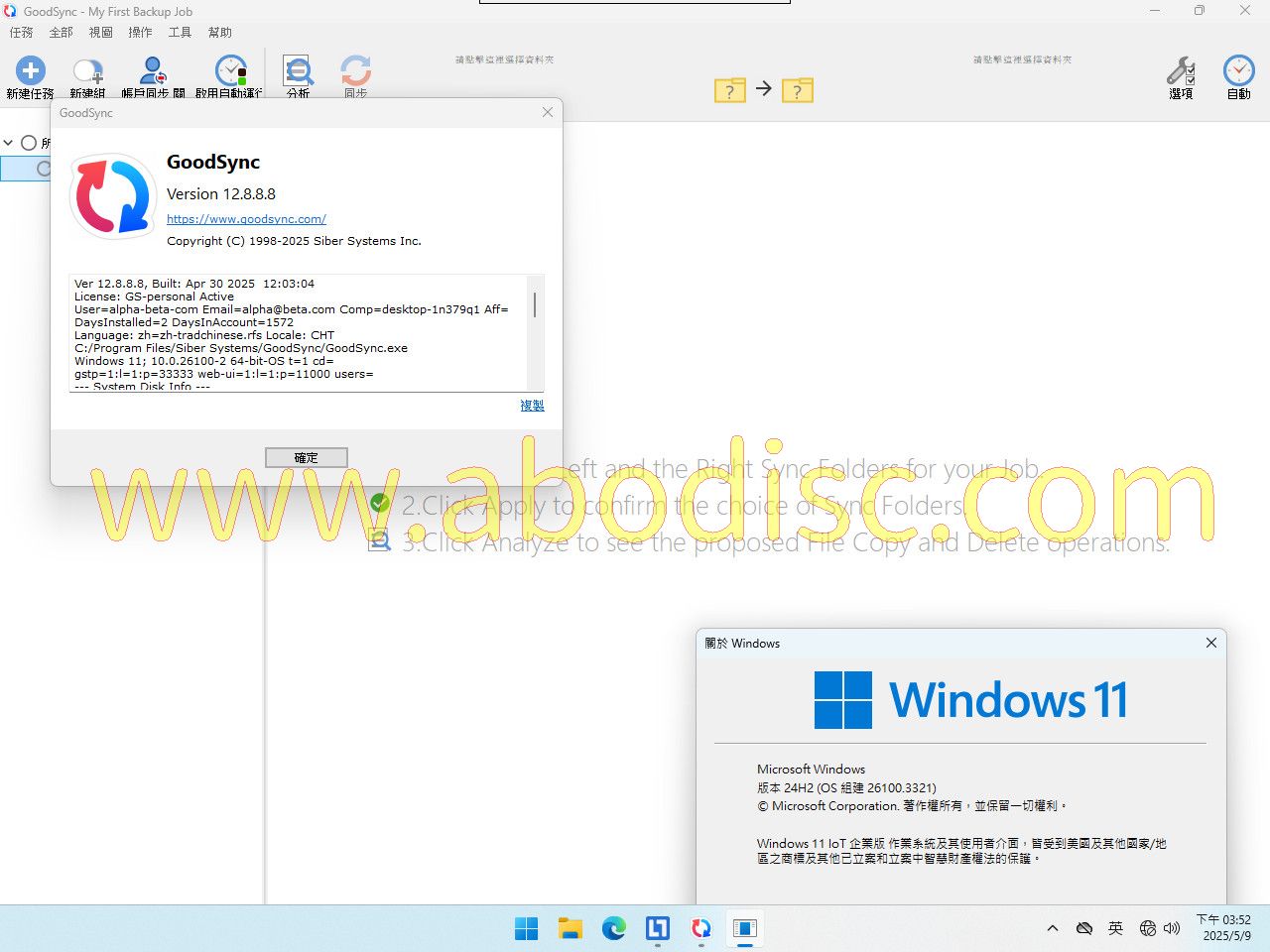Open the taskbar clock and date

[1223, 928]
